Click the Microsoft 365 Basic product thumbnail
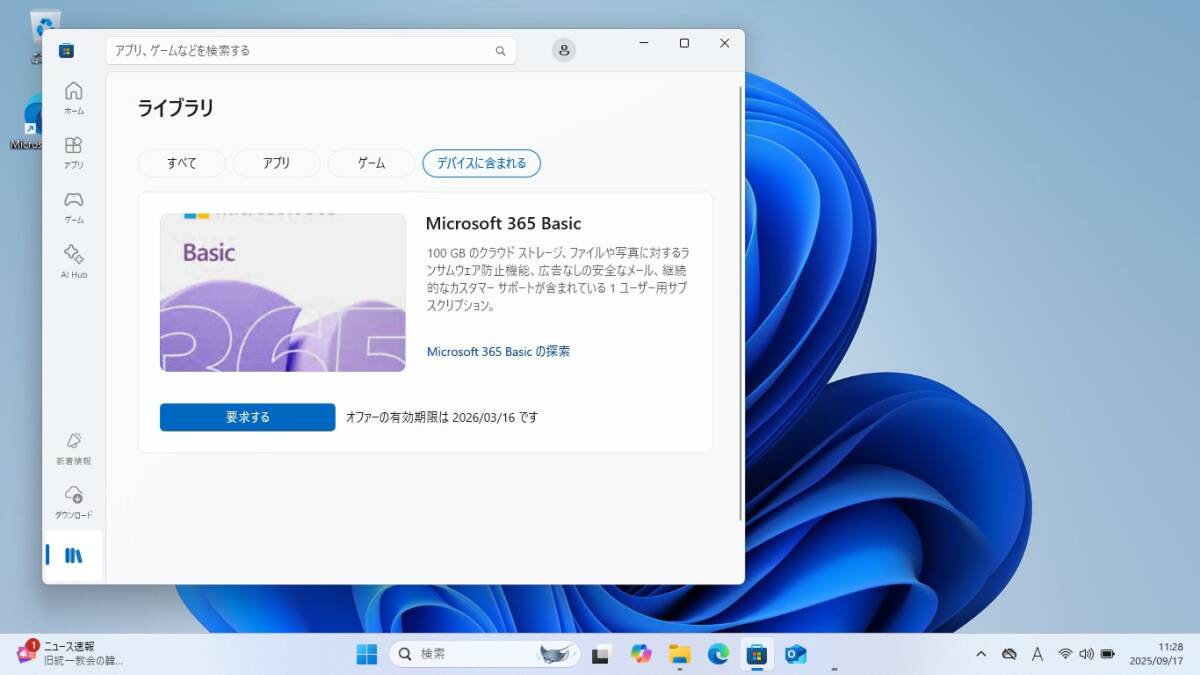Viewport: 1200px width, 675px height. pyautogui.click(x=282, y=291)
